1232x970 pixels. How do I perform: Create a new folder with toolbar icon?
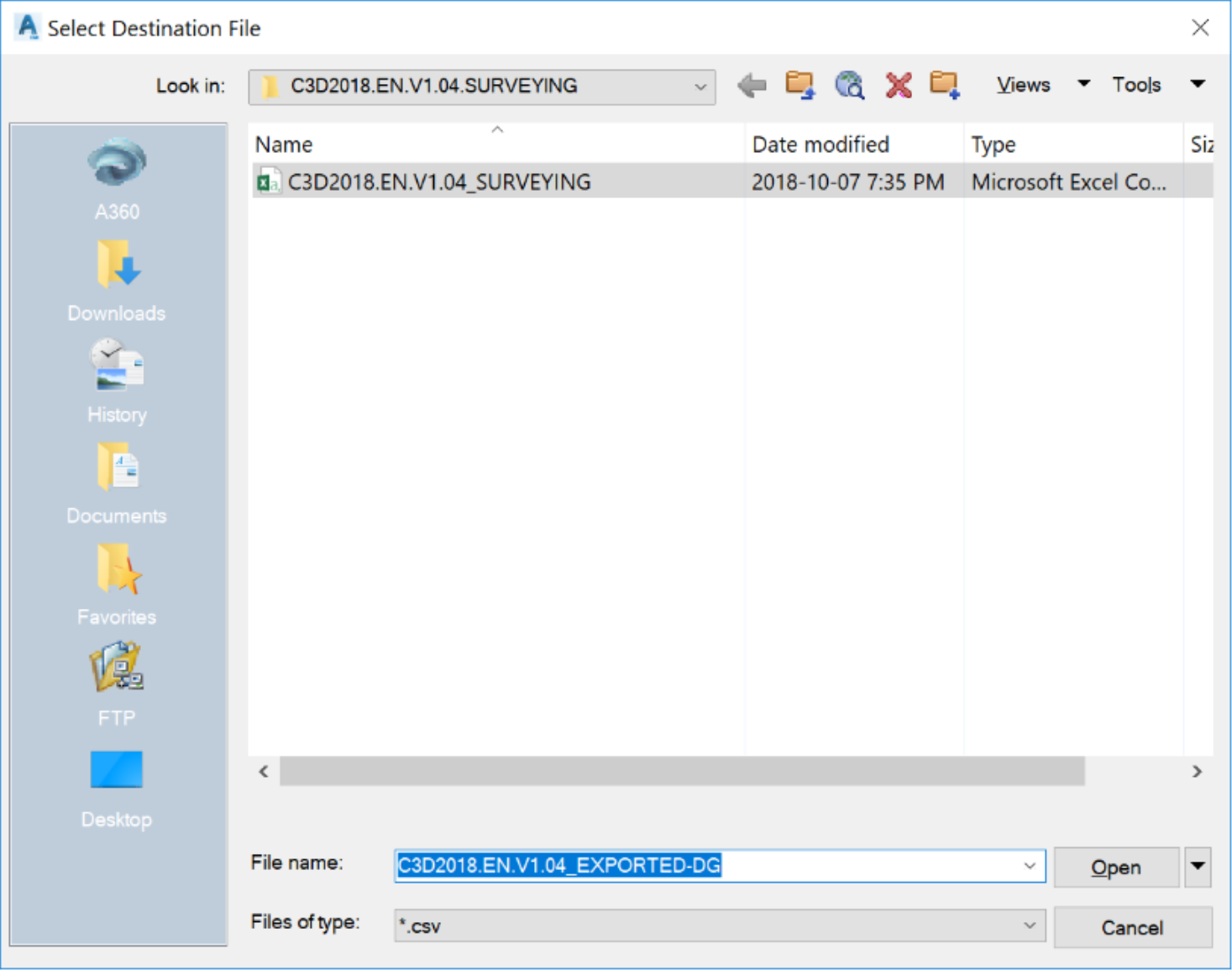pyautogui.click(x=945, y=85)
